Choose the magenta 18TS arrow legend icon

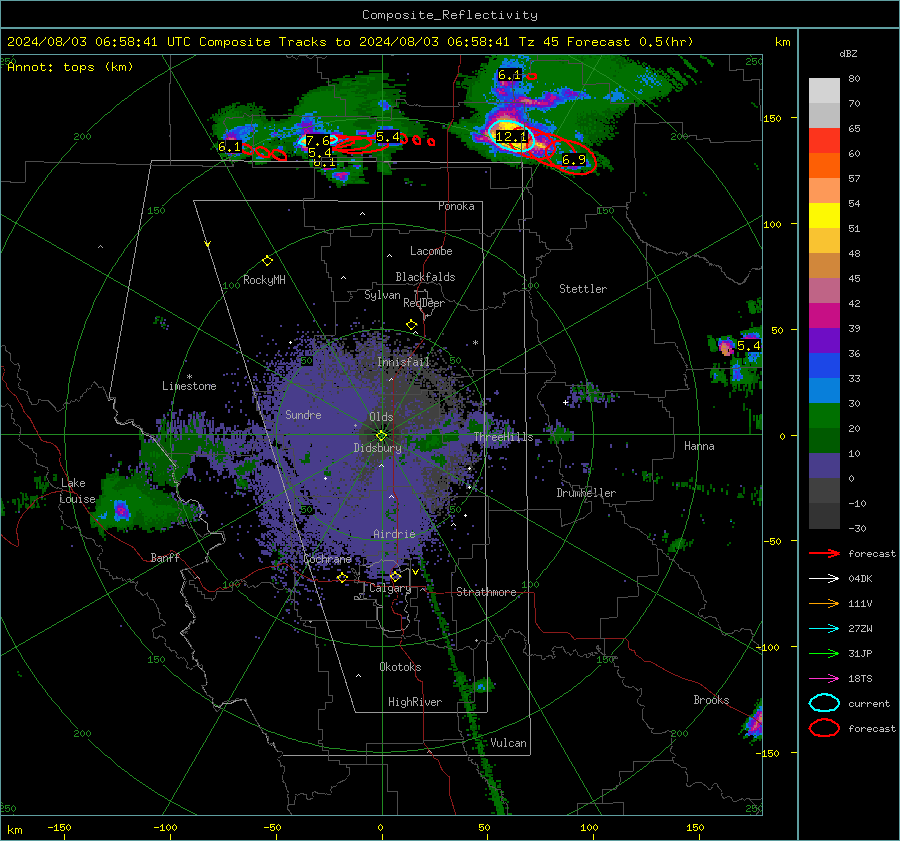824,679
